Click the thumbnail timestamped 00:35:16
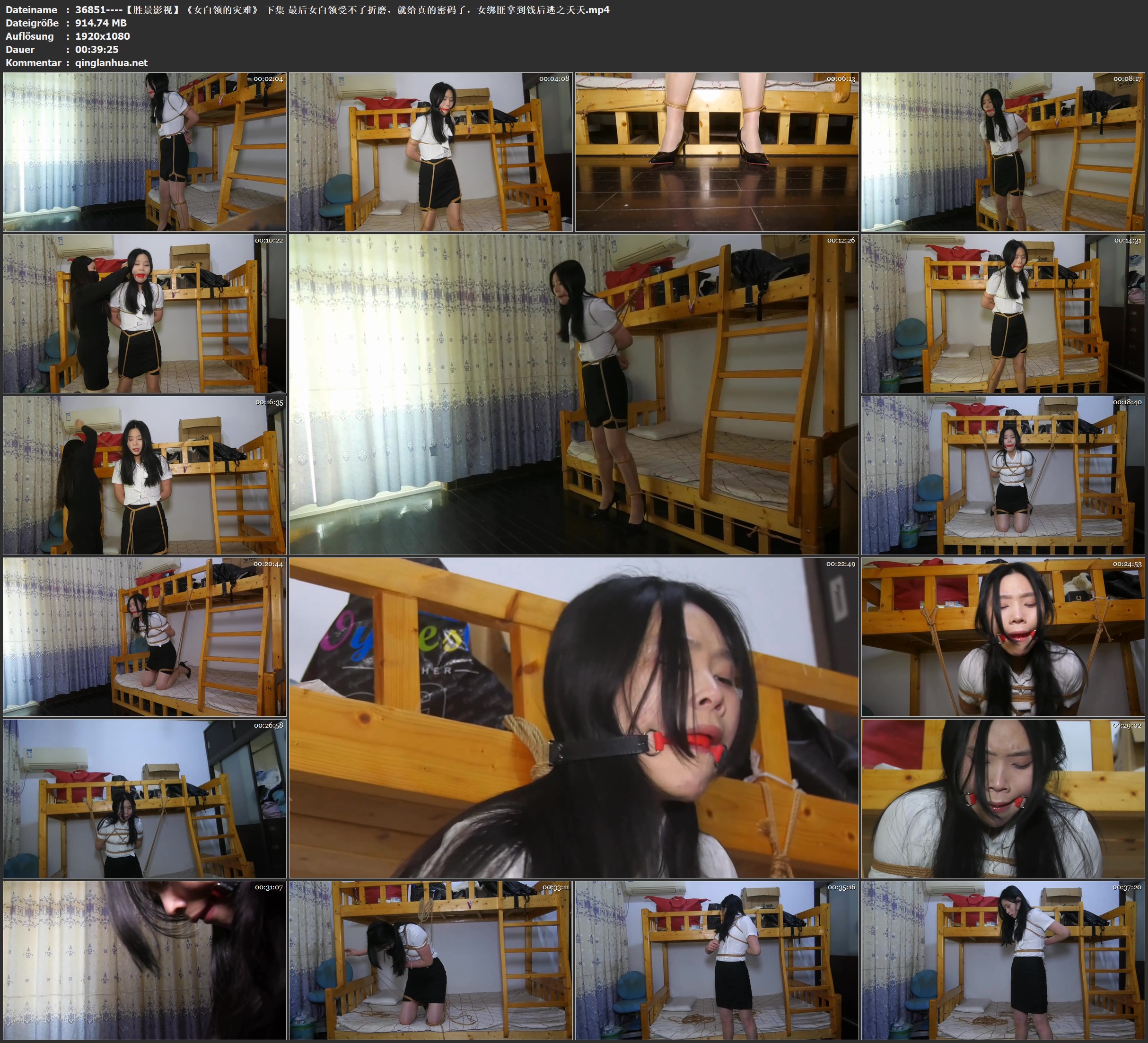 coord(716,960)
